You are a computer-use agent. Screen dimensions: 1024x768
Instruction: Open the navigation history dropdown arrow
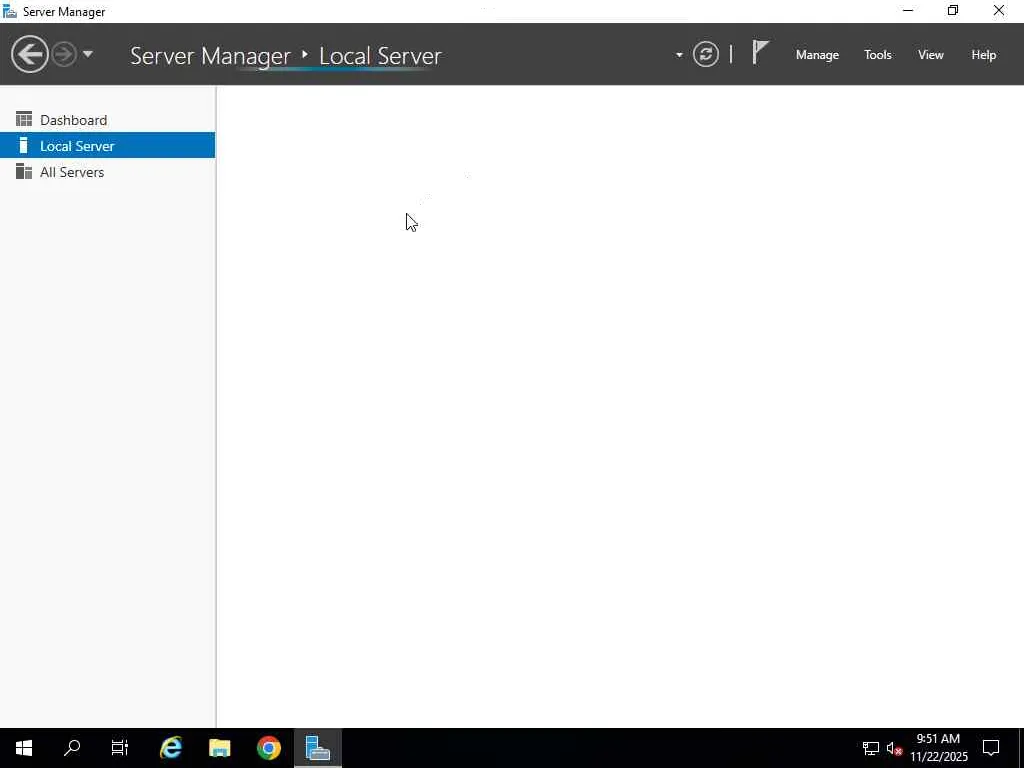pyautogui.click(x=88, y=54)
